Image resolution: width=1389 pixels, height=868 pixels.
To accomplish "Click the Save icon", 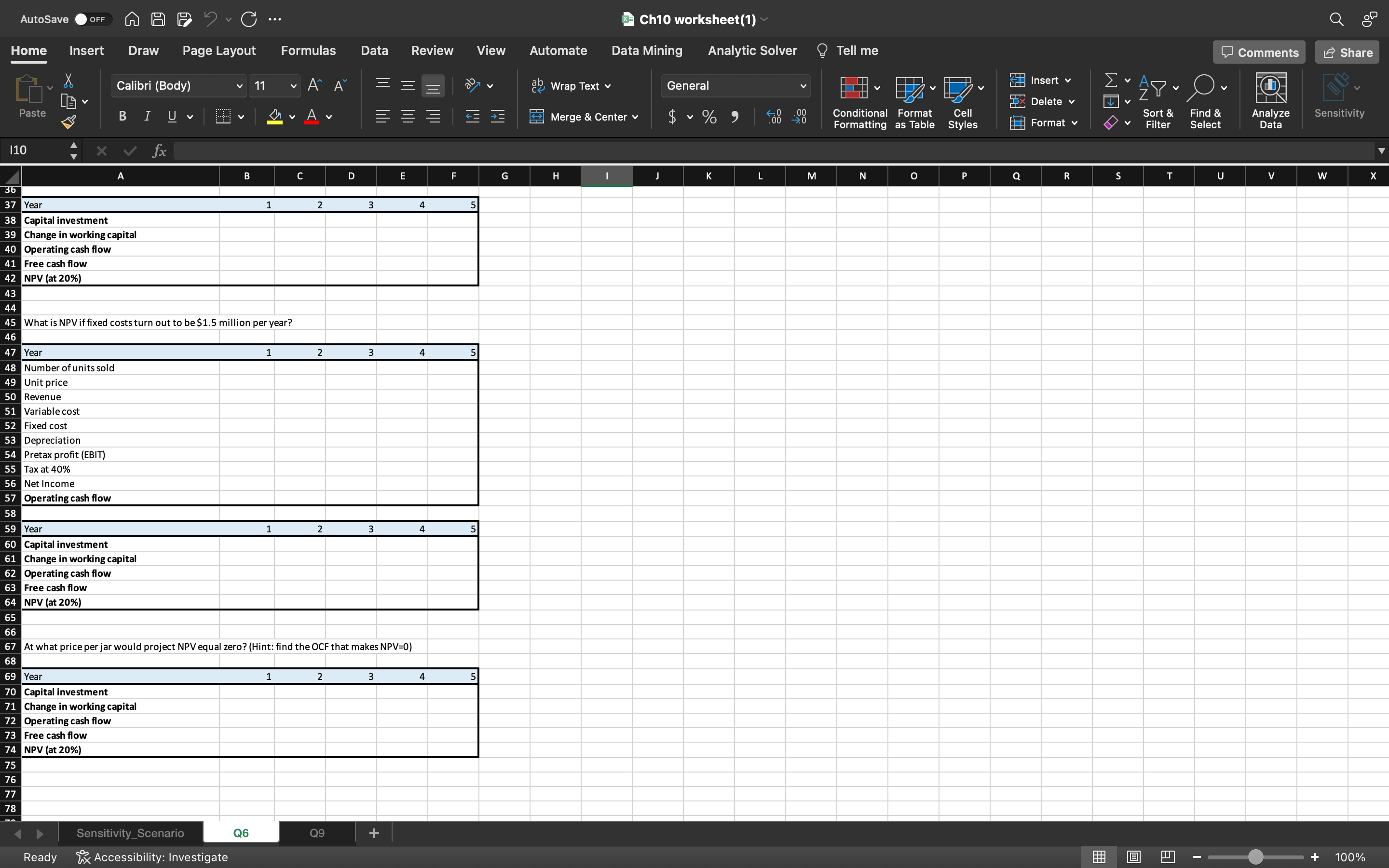I will pos(158,19).
